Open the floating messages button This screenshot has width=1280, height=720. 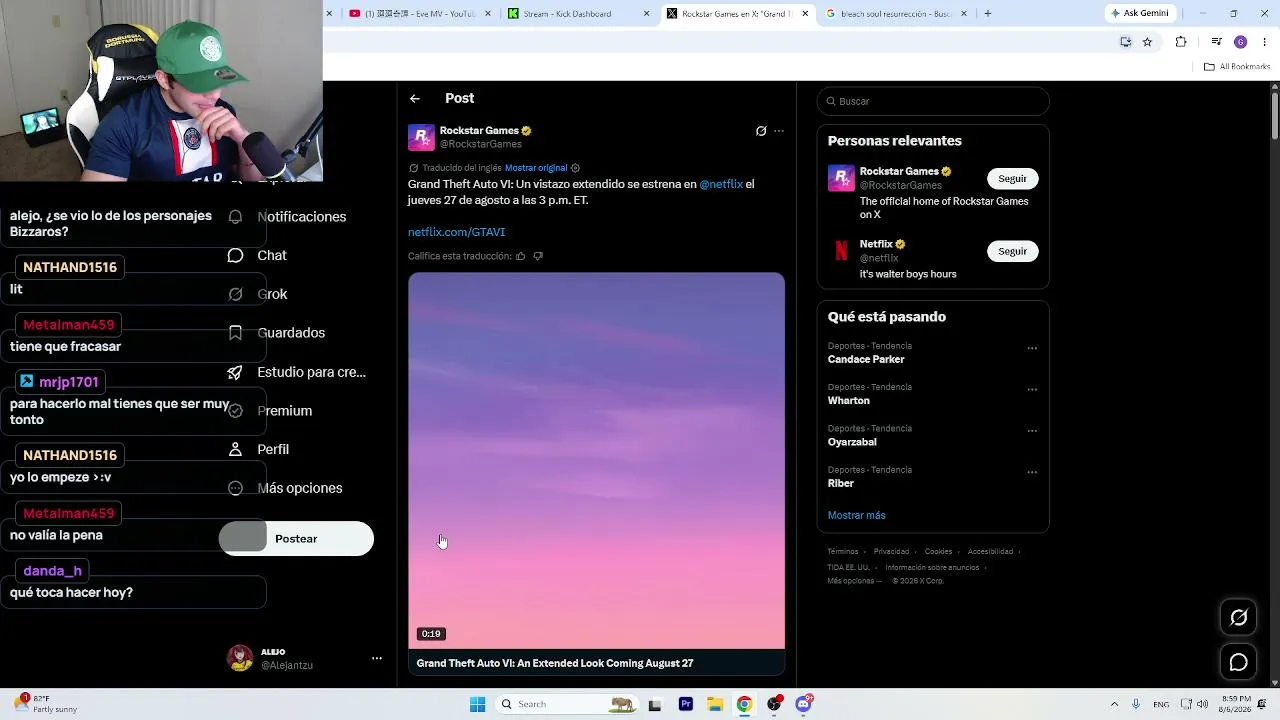(x=1238, y=662)
